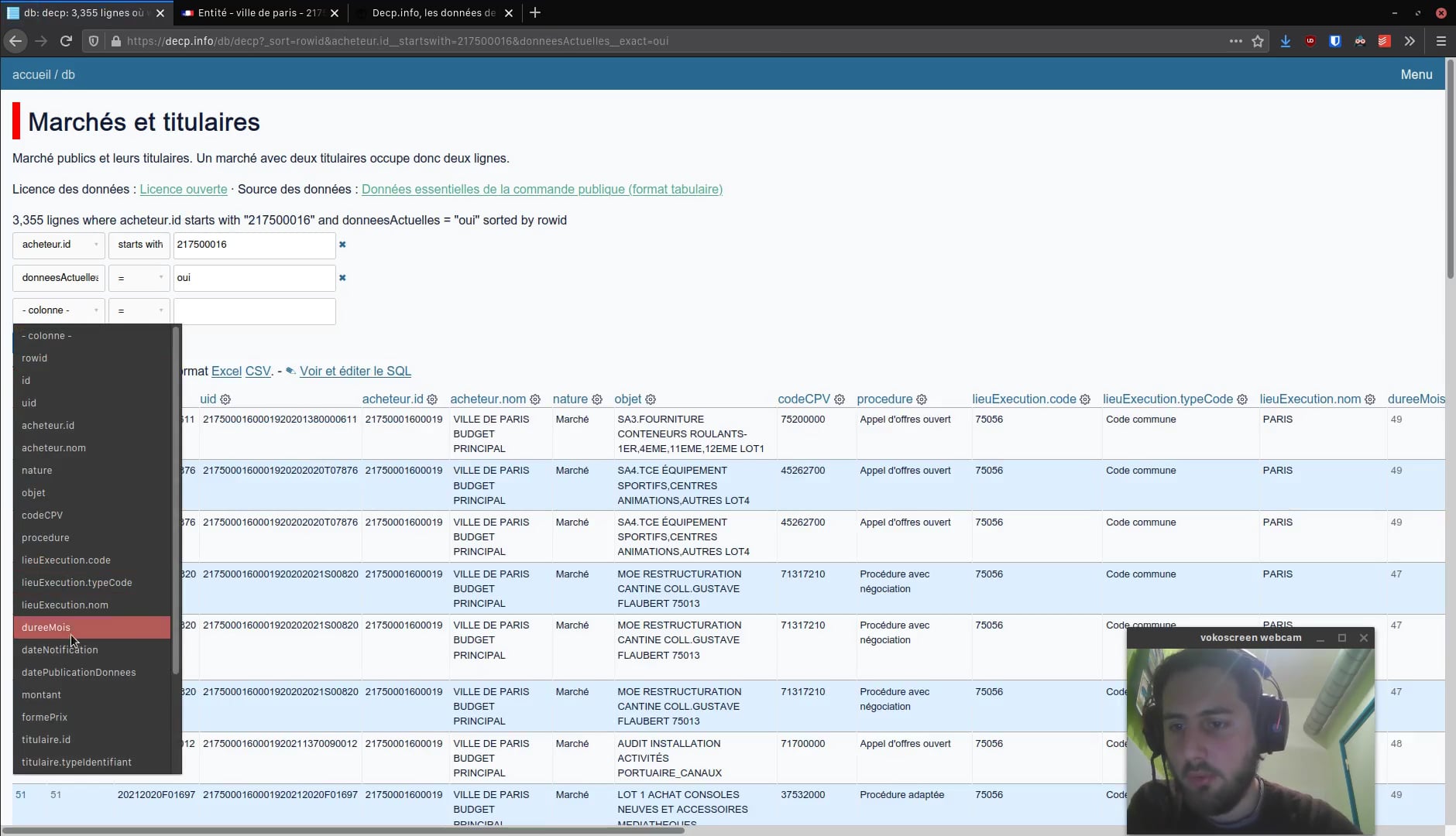The height and width of the screenshot is (836, 1456).
Task: Open nature column gear options
Action: coord(597,399)
